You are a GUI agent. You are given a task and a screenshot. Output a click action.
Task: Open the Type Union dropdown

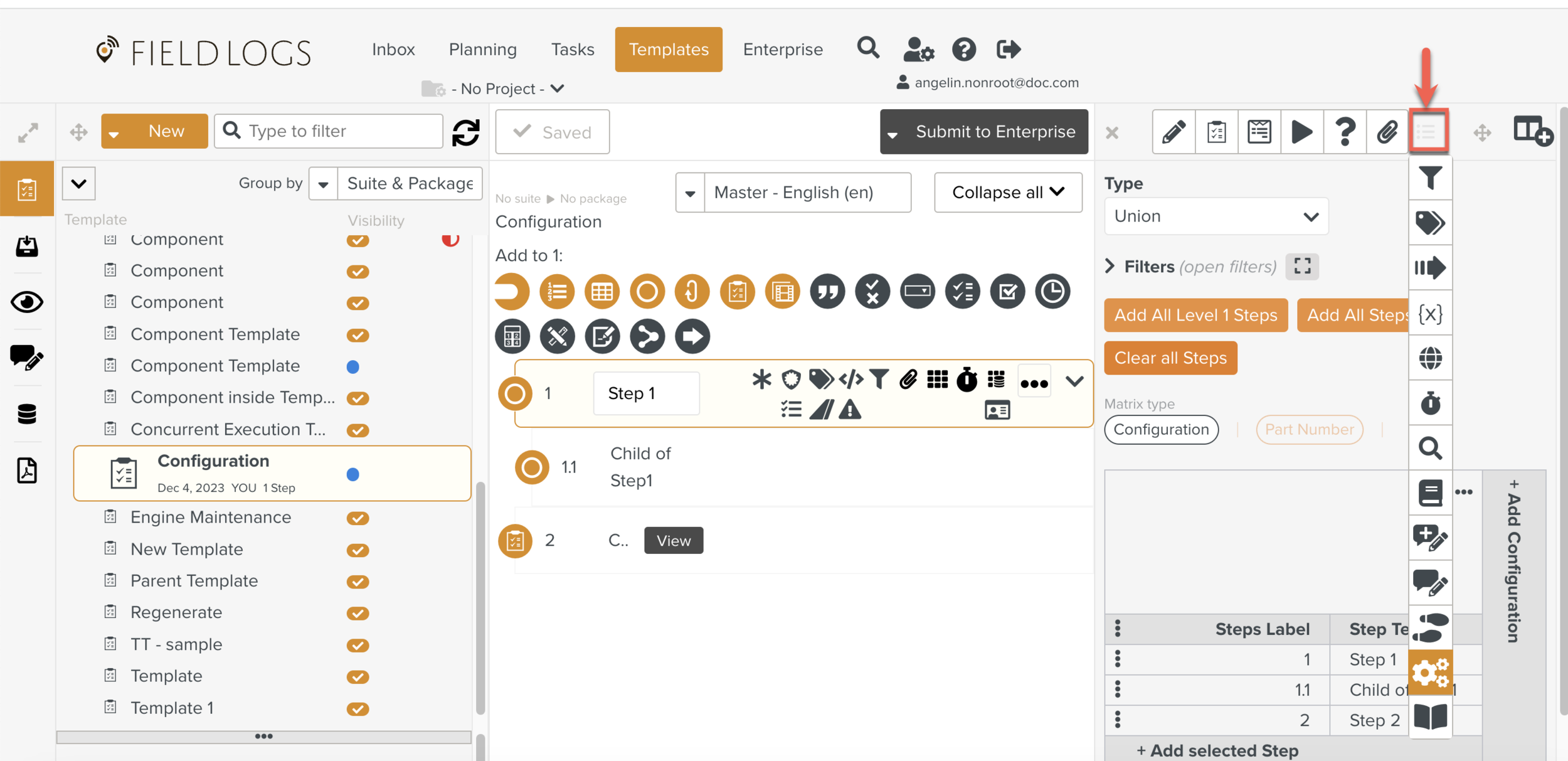point(1216,216)
